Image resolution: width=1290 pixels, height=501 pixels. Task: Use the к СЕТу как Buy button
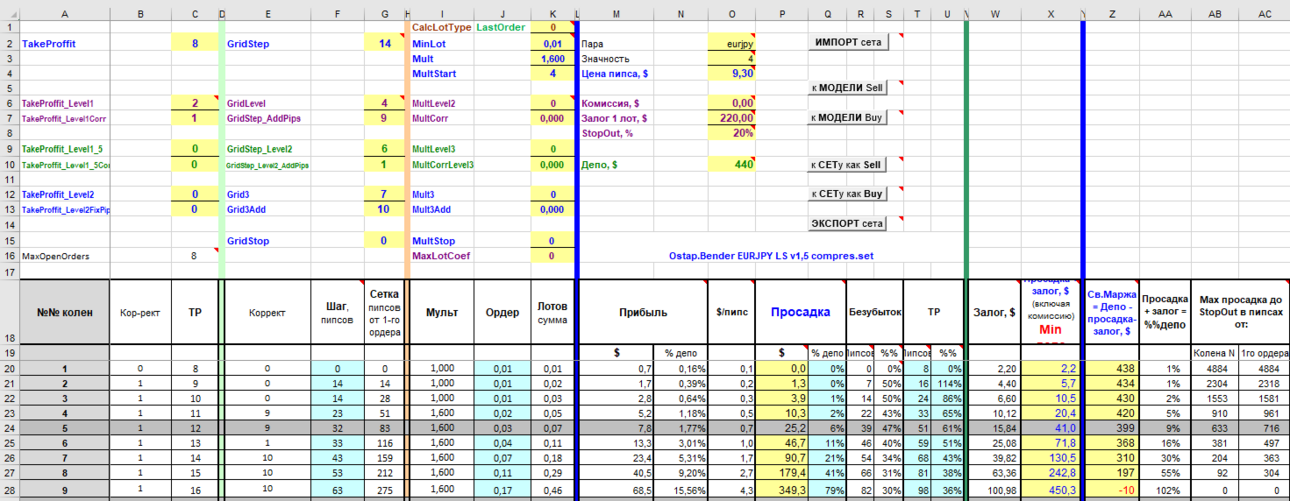coord(847,194)
